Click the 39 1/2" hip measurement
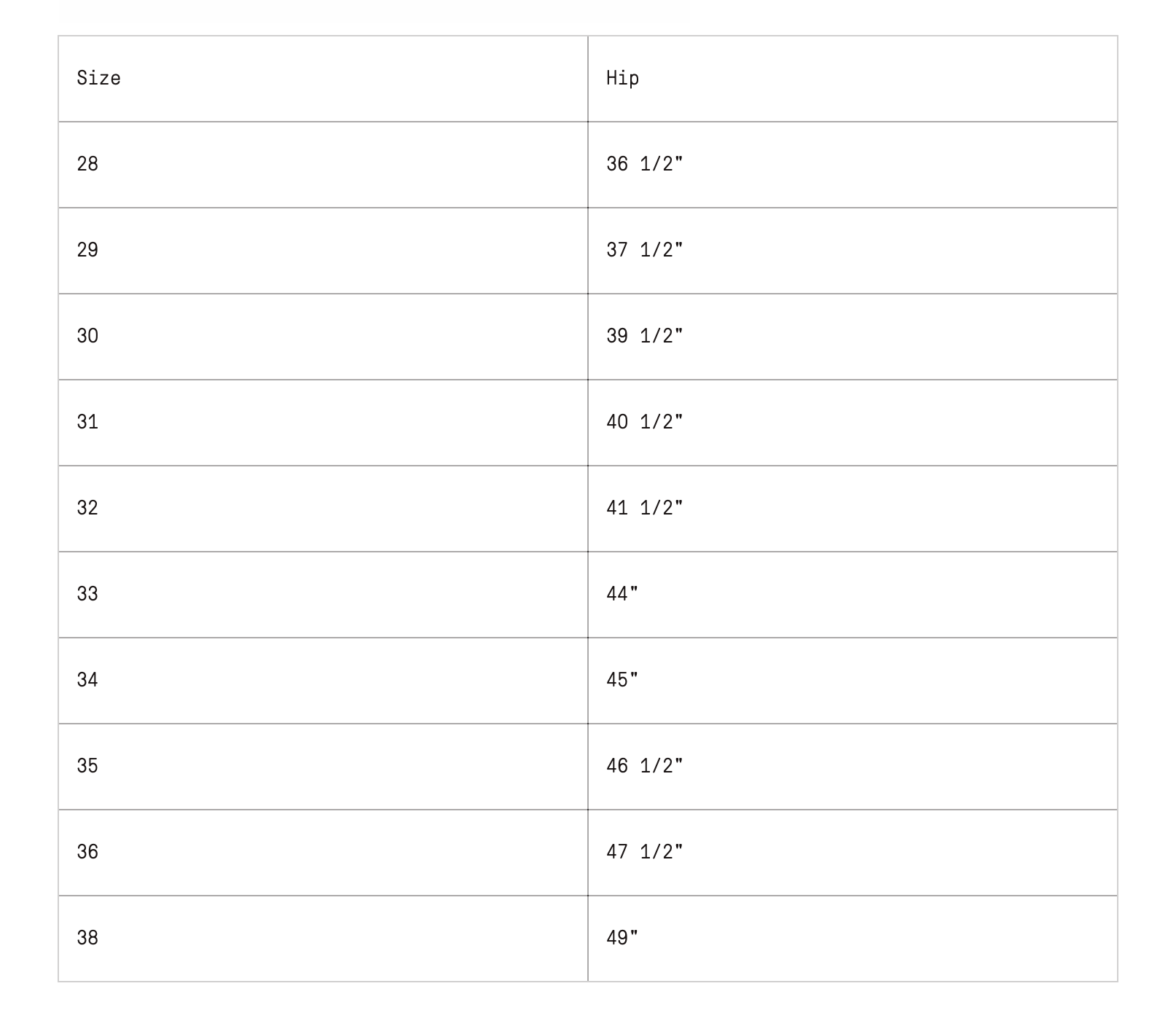Screen dimensions: 1176x1029 [x=645, y=336]
